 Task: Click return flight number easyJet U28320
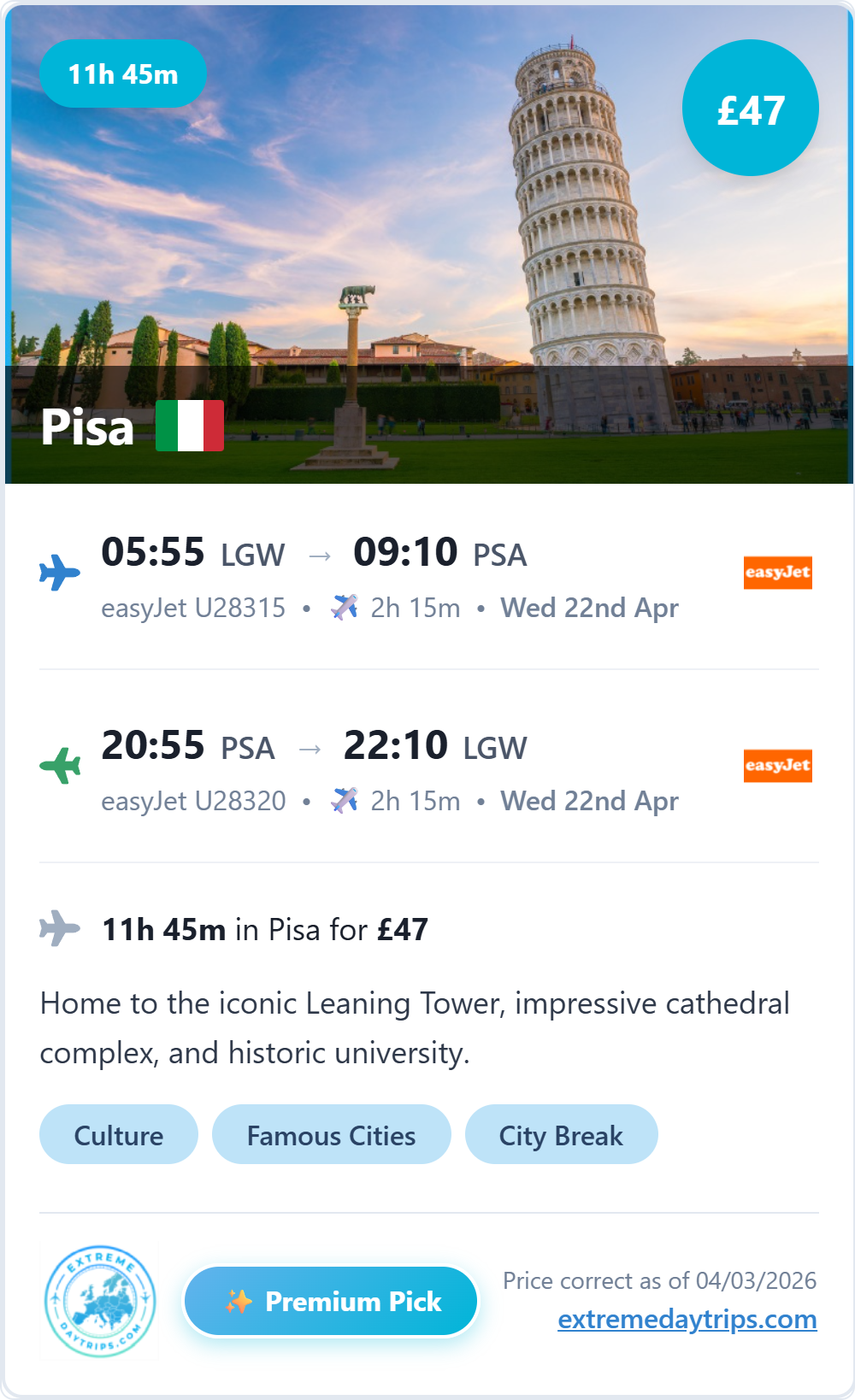click(193, 802)
